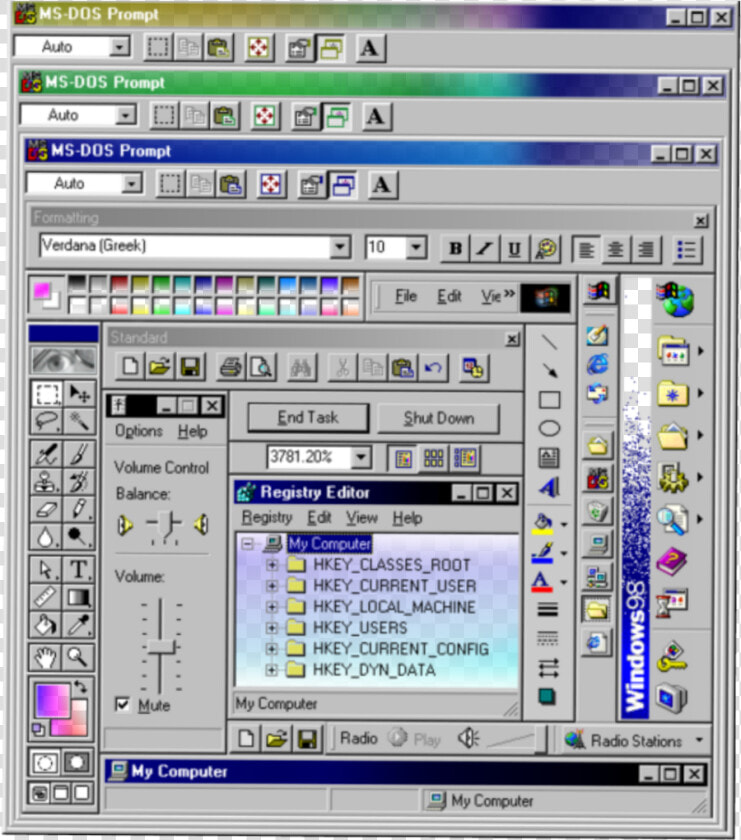The image size is (741, 840).
Task: Open the font size 10 dropdown
Action: point(416,248)
